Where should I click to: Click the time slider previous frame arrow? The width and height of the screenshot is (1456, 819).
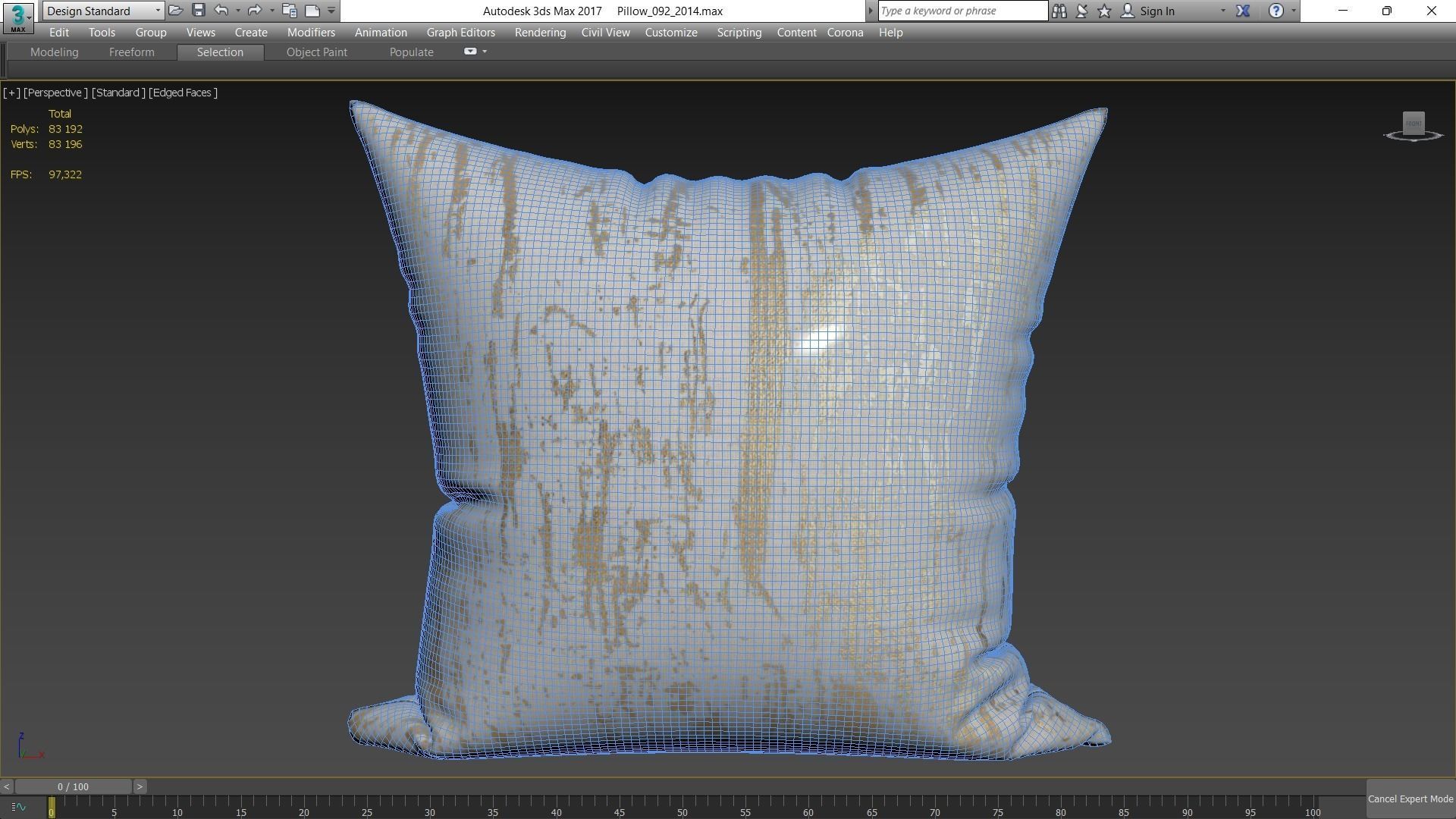6,786
